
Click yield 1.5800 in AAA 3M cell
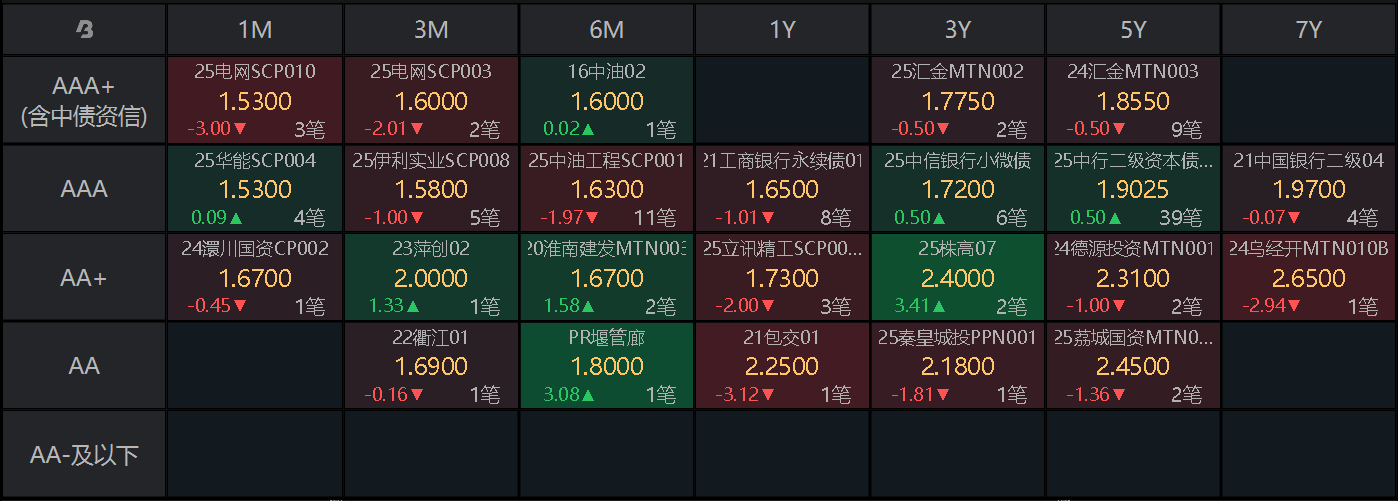(x=431, y=189)
